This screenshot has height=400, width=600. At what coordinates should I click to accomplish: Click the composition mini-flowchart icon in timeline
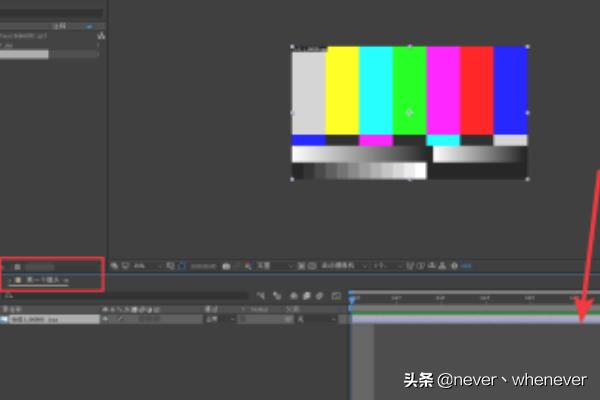click(260, 296)
